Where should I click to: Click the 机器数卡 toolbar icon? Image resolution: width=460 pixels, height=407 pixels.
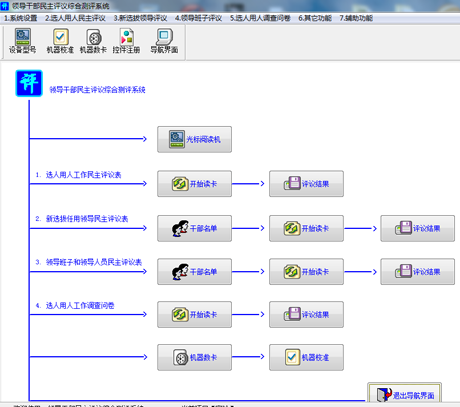coord(93,41)
